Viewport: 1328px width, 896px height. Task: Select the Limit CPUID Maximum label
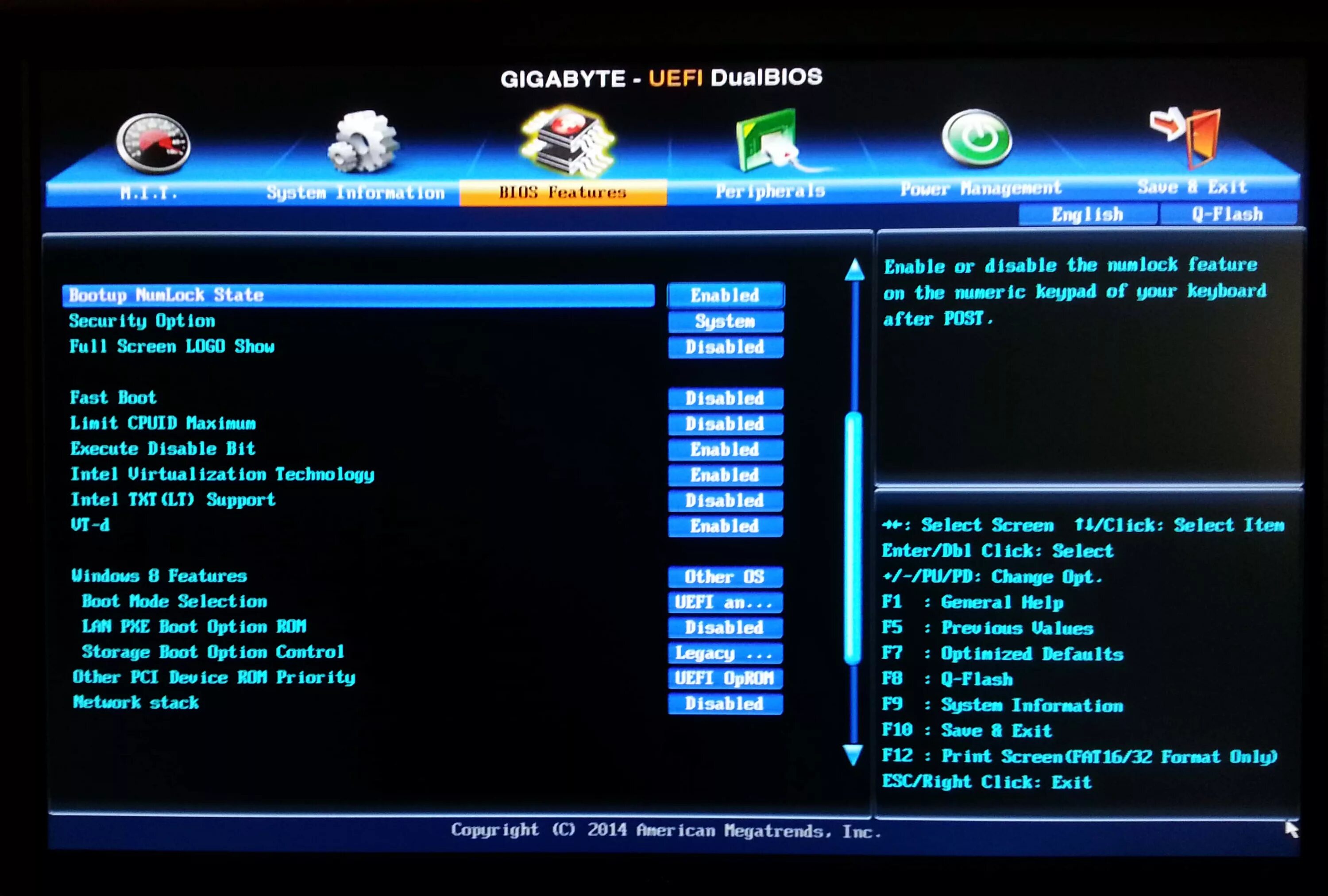click(x=163, y=423)
